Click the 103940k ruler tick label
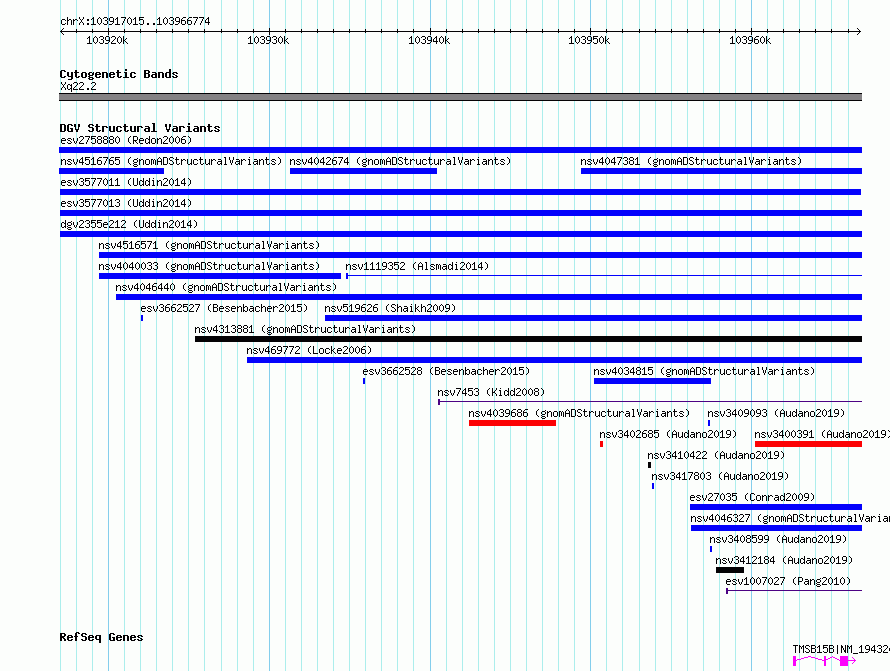Viewport: 890px width, 671px height. (429, 40)
